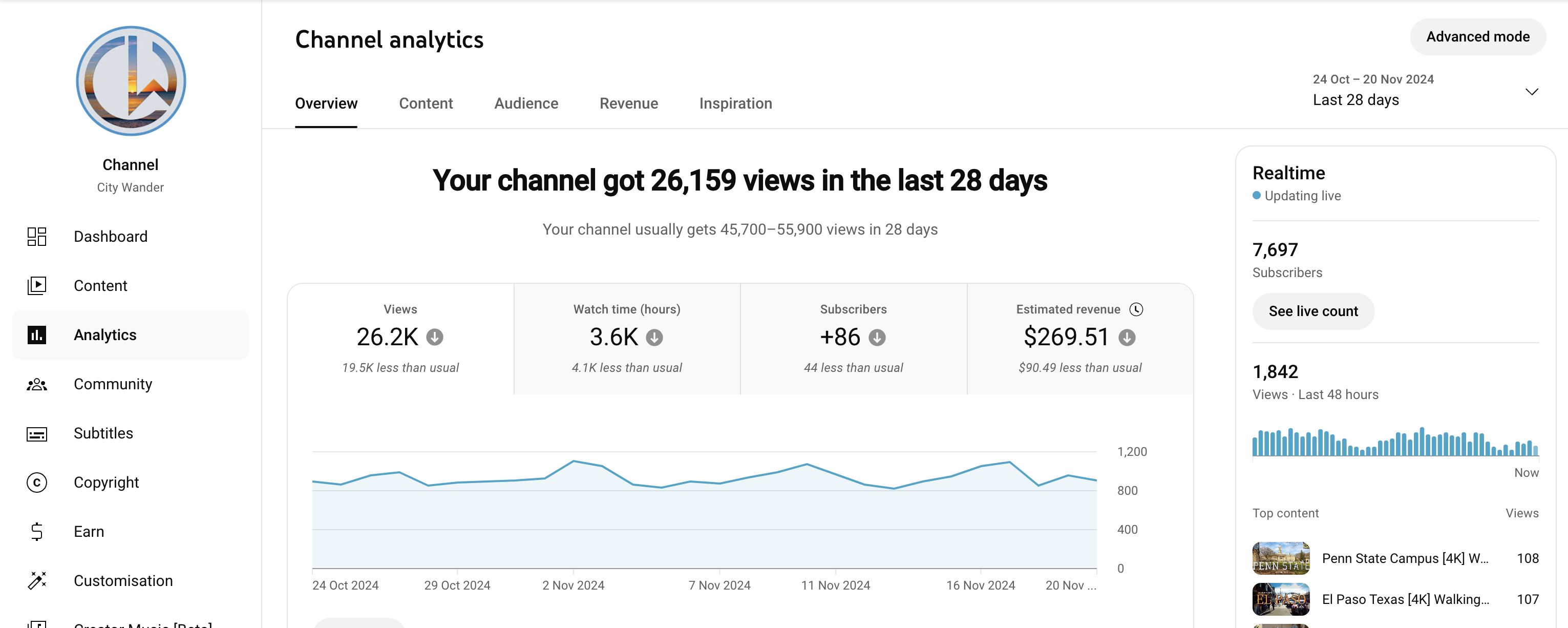Screen dimensions: 1568x628
Task: Select the Subscribers metric card
Action: (854, 339)
